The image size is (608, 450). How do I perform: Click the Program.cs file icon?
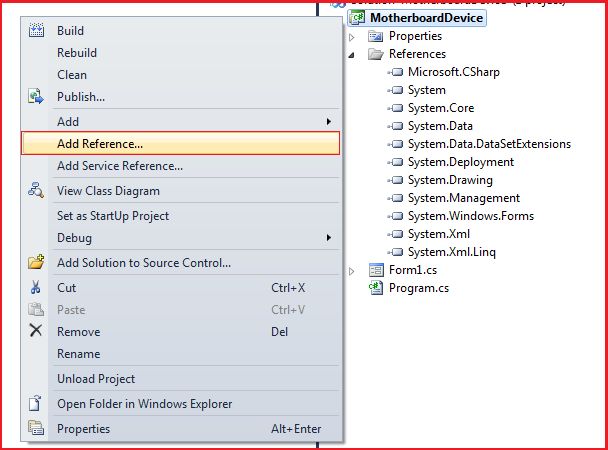(376, 288)
